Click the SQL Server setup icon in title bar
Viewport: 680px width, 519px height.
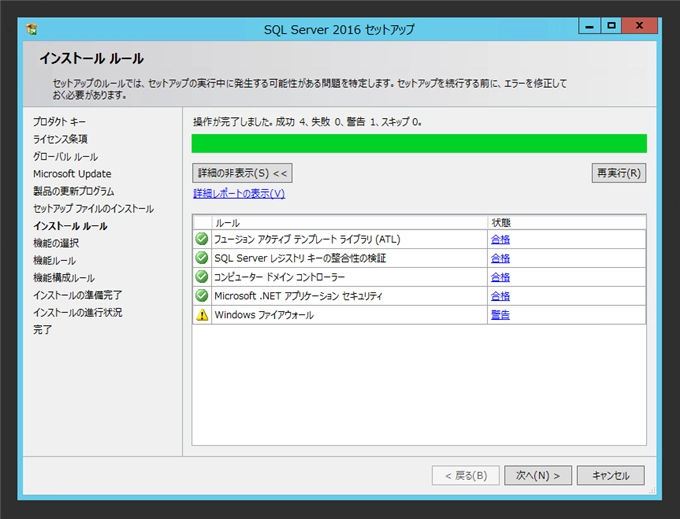[x=32, y=29]
